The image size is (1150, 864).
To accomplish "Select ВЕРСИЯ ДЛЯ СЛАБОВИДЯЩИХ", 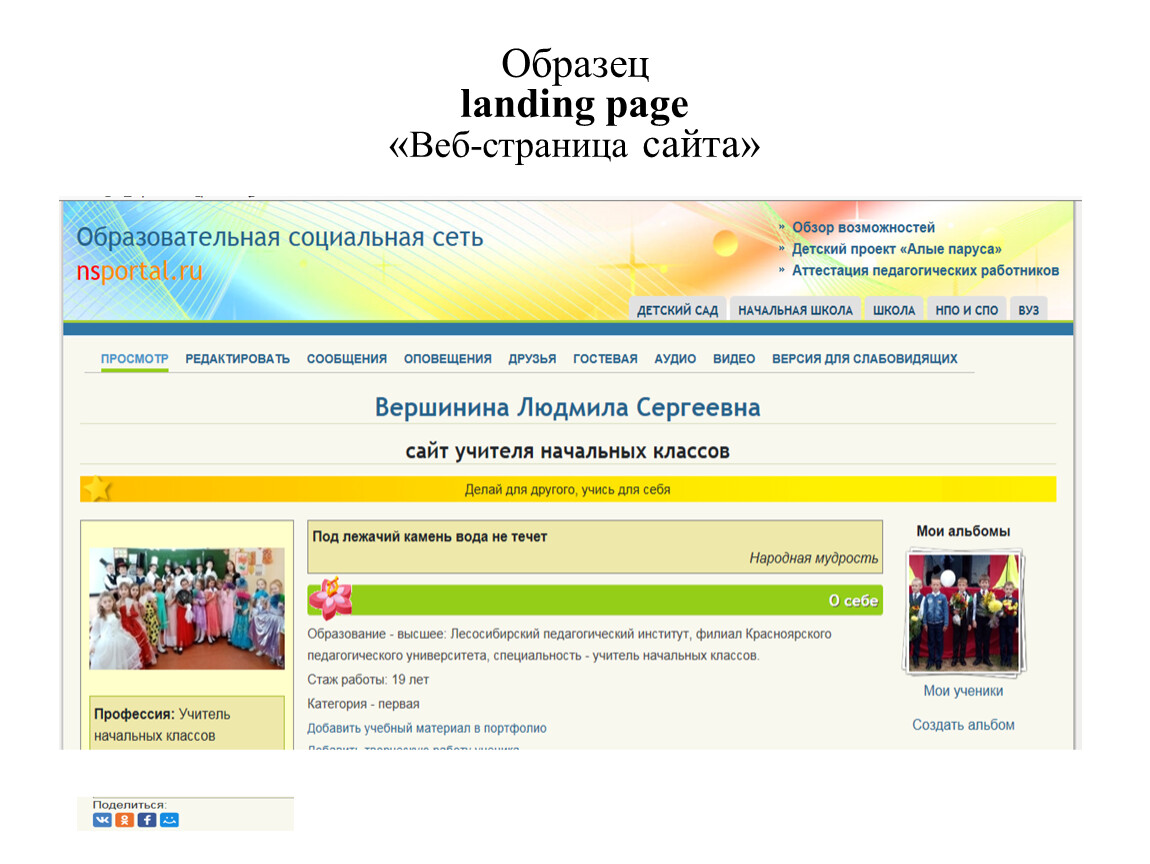I will point(865,359).
